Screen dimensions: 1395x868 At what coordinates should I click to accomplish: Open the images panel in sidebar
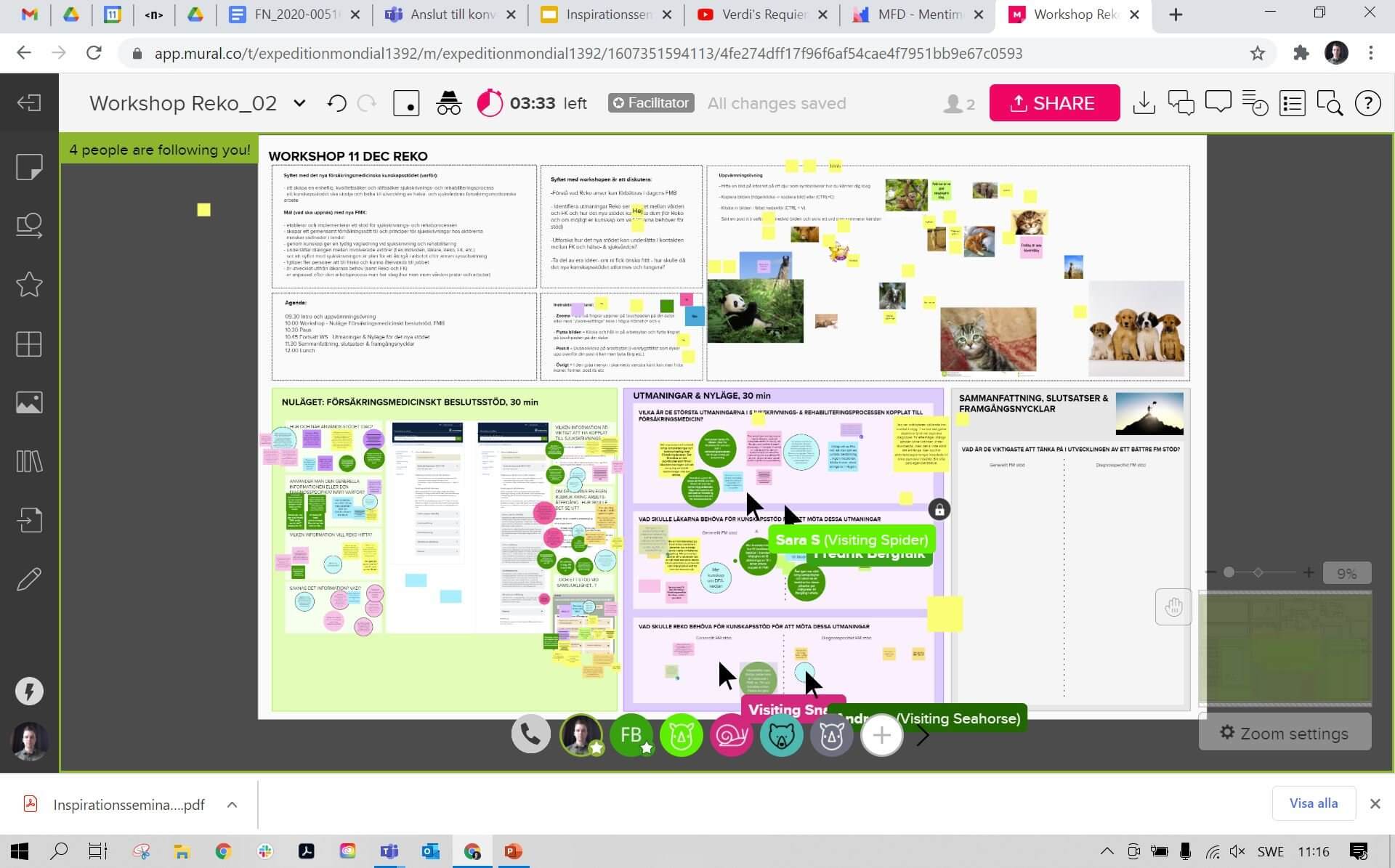(29, 402)
